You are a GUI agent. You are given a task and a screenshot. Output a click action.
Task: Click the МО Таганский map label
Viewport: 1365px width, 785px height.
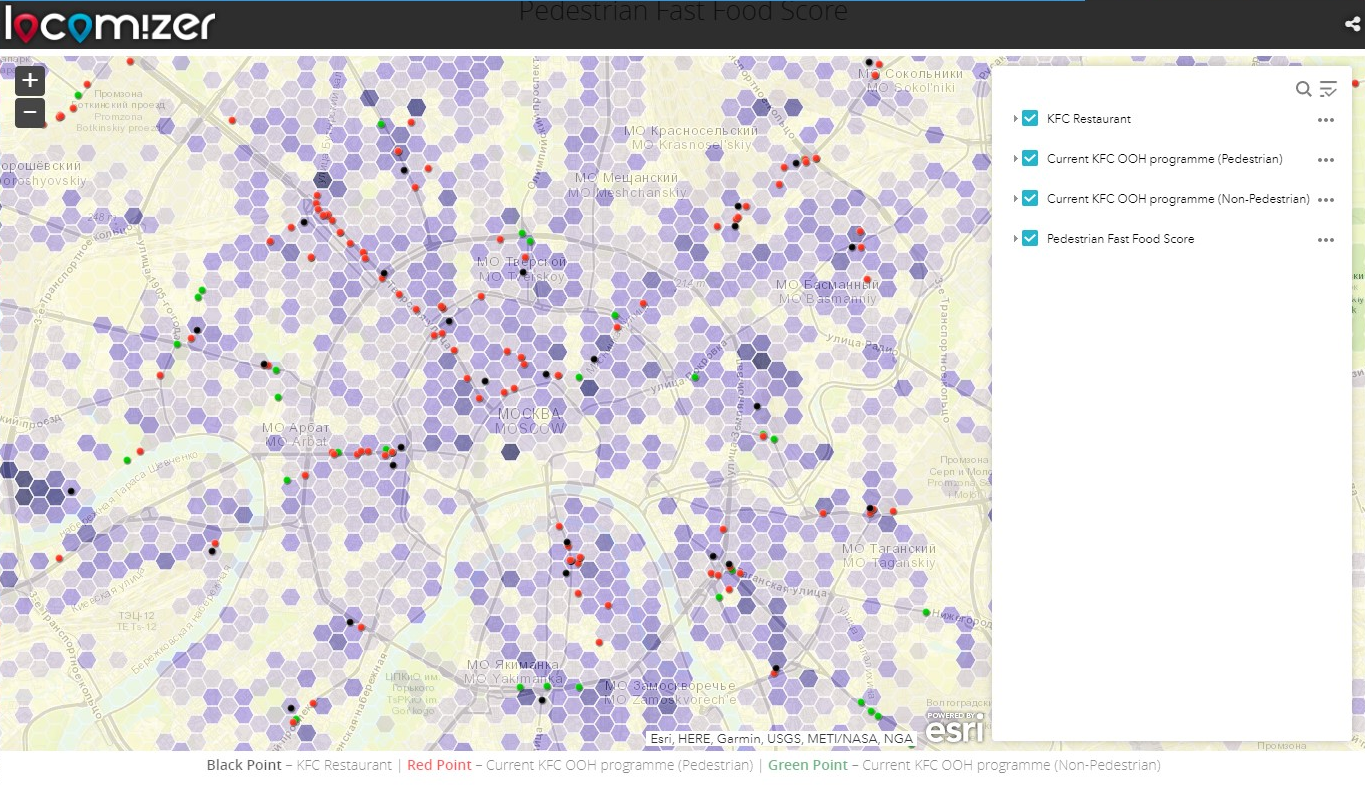[889, 555]
